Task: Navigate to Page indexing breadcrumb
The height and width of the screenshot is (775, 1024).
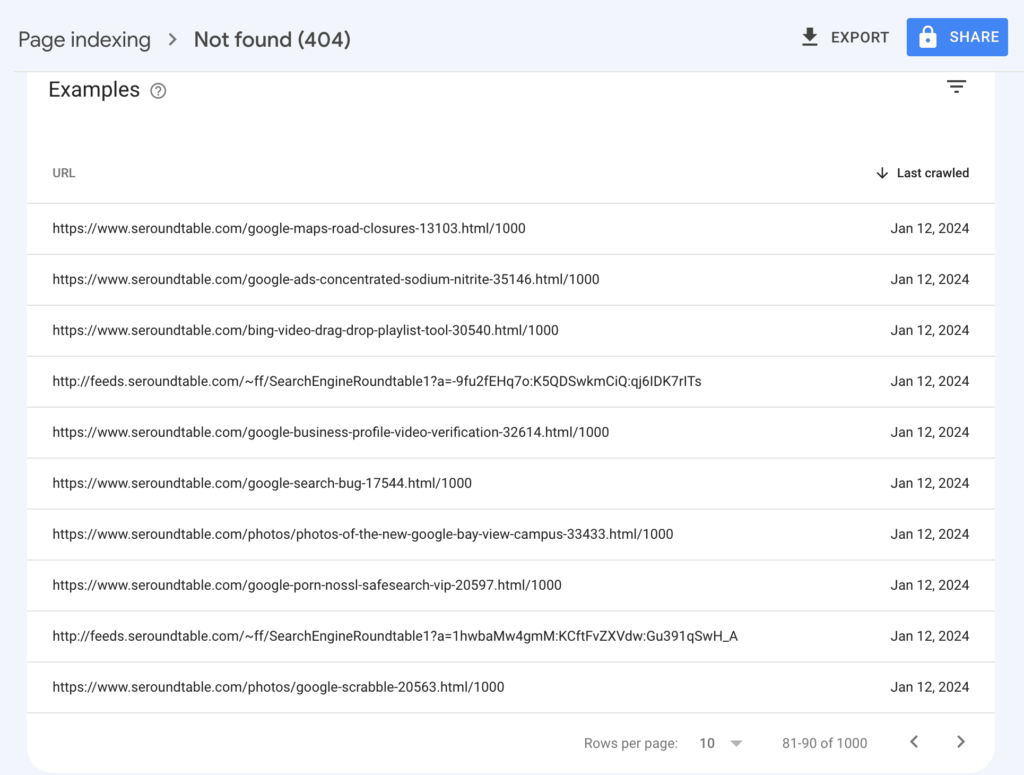Action: pos(84,40)
